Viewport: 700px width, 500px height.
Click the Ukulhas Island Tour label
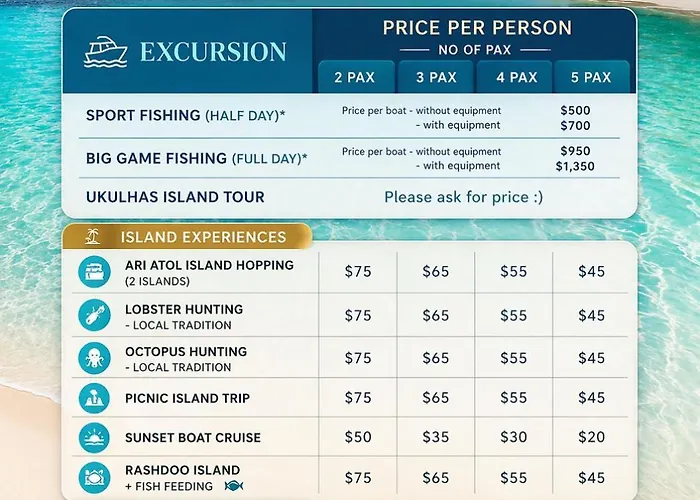tap(175, 197)
